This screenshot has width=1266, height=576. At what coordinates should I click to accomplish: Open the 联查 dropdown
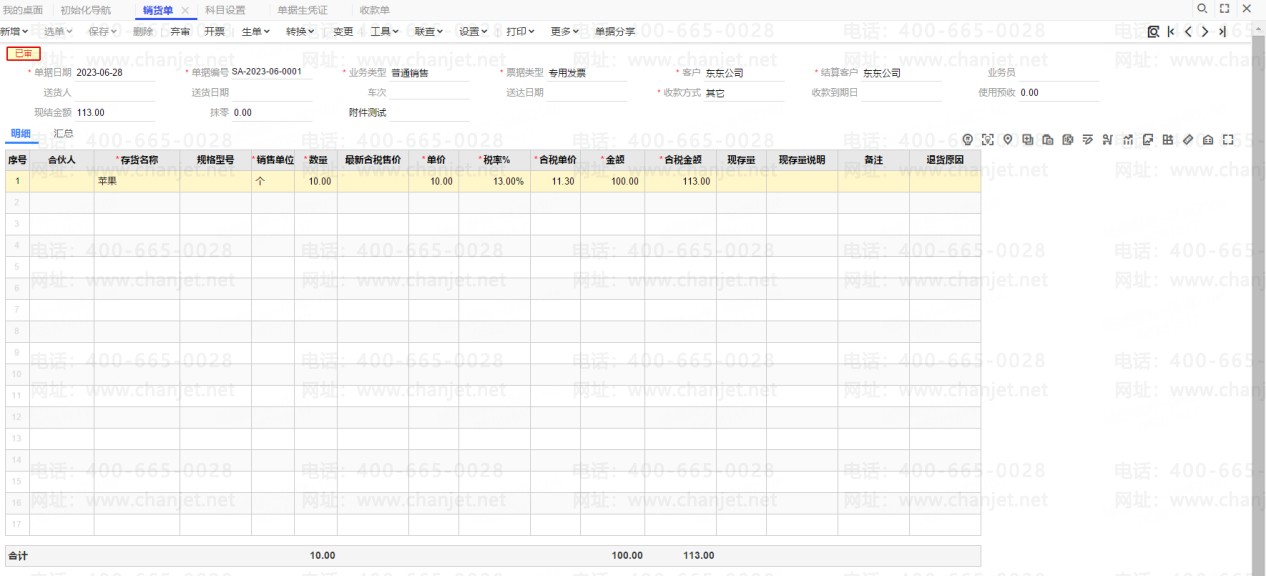coord(429,32)
